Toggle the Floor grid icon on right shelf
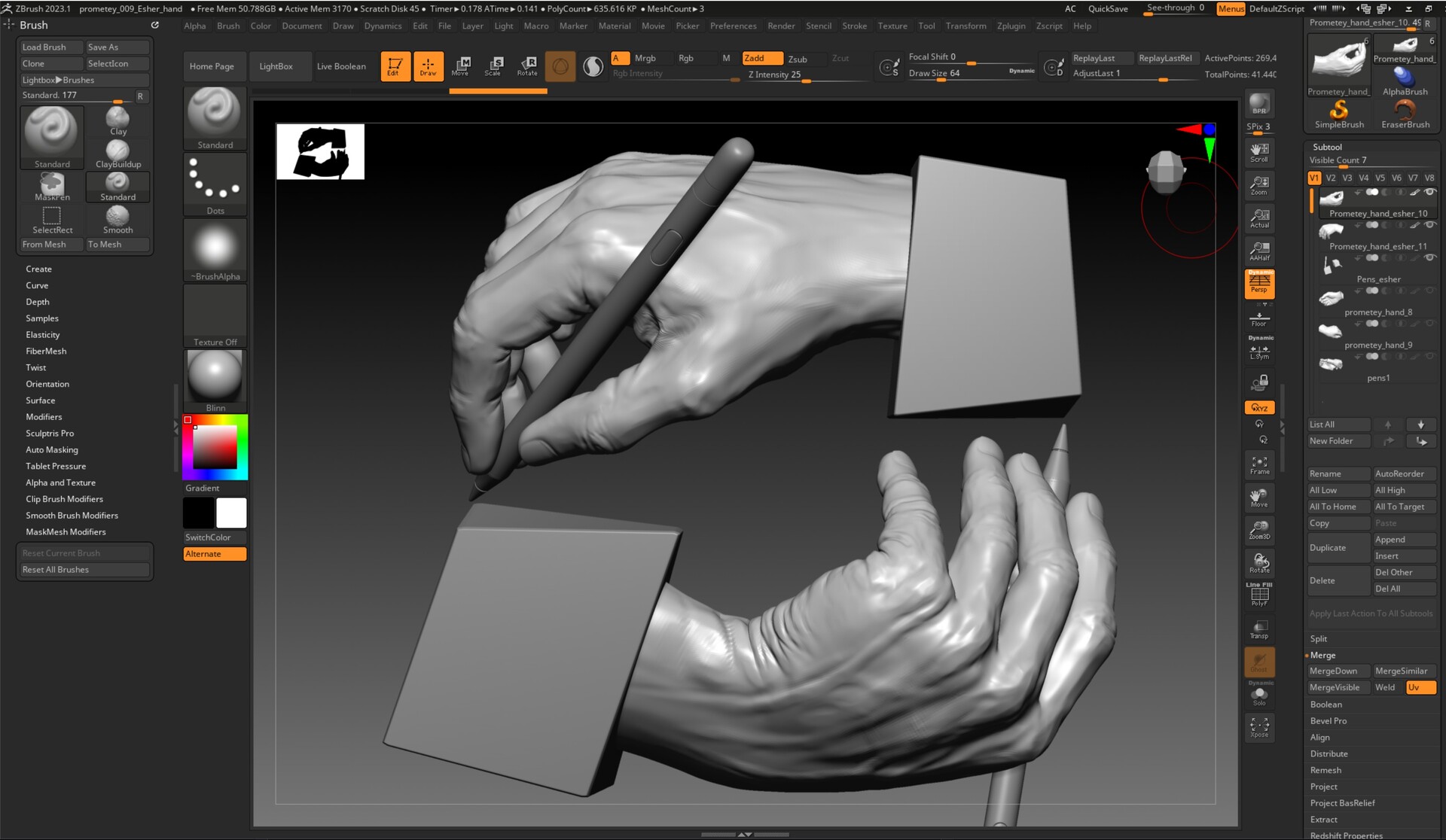This screenshot has width=1446, height=840. click(1258, 317)
